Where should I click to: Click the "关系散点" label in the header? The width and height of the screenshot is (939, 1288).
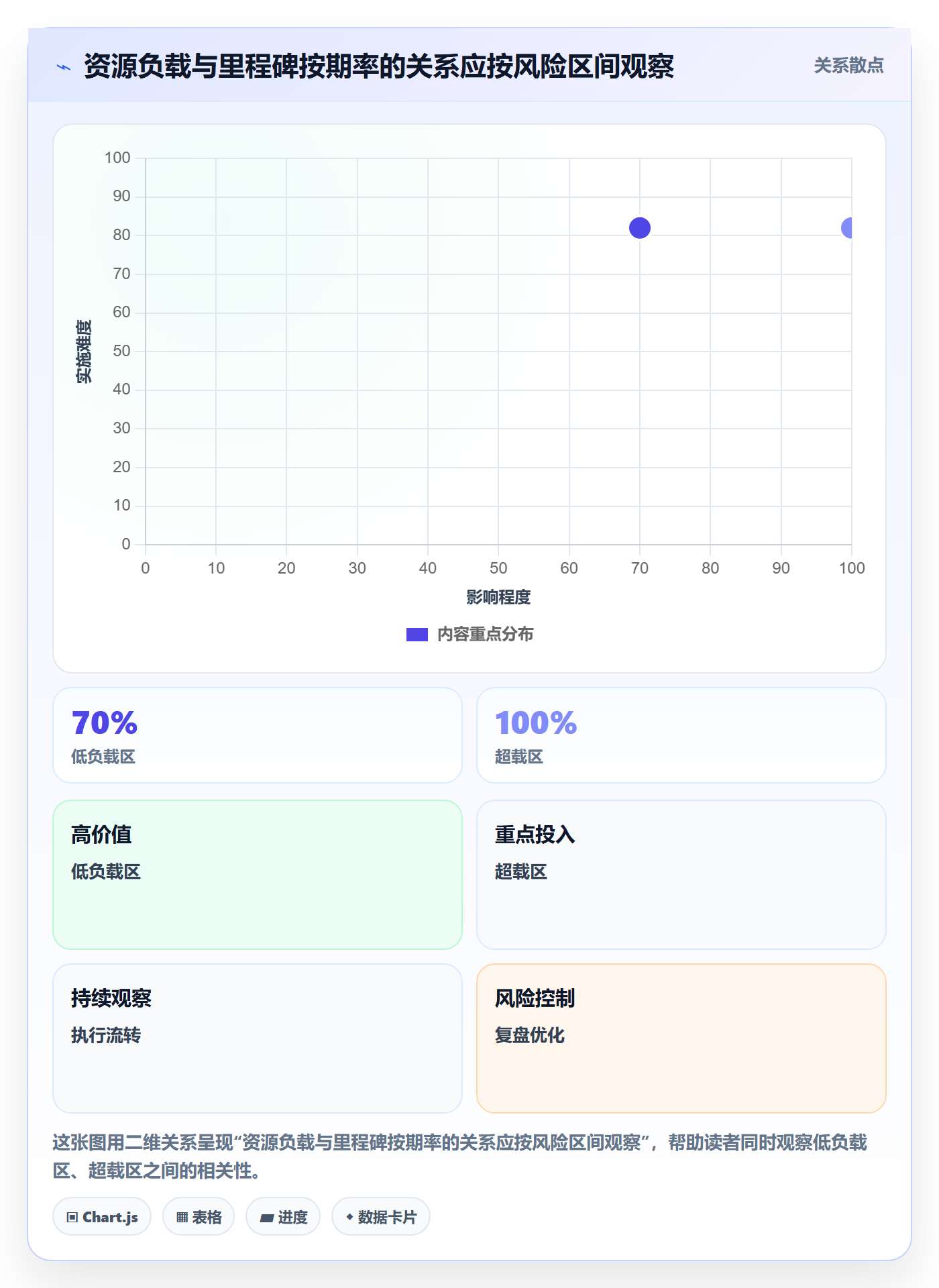848,66
